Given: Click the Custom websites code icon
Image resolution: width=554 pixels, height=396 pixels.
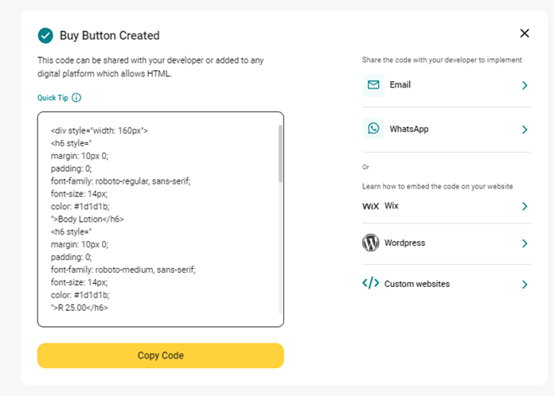Looking at the screenshot, I should [370, 283].
